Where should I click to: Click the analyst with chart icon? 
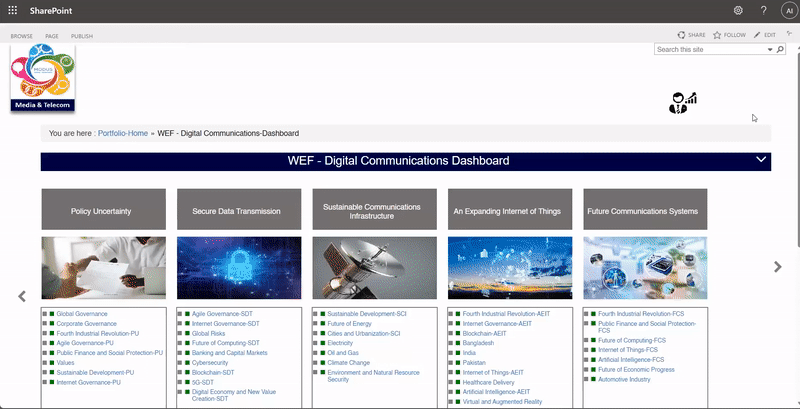click(683, 103)
